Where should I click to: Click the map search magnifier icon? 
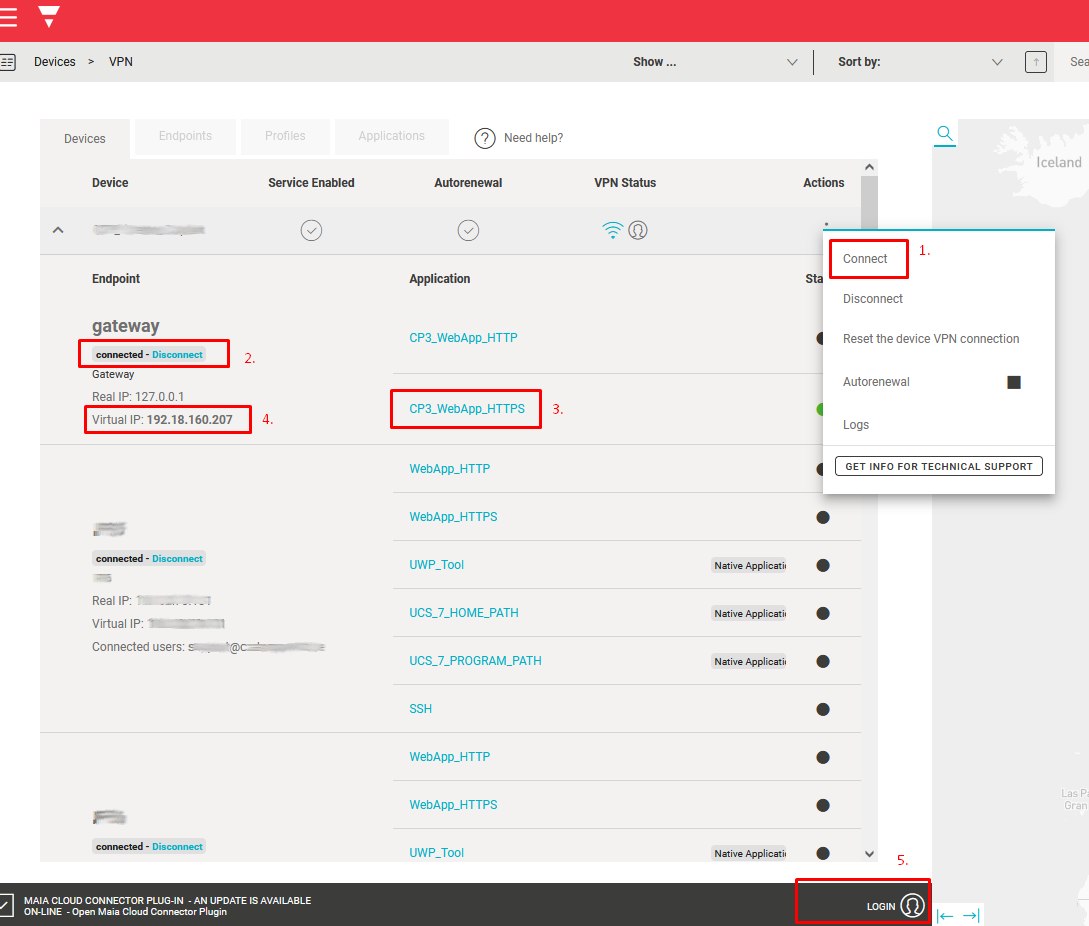click(944, 134)
